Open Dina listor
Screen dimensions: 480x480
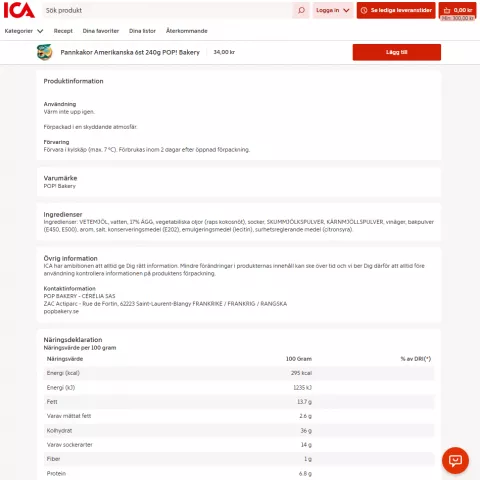(142, 31)
